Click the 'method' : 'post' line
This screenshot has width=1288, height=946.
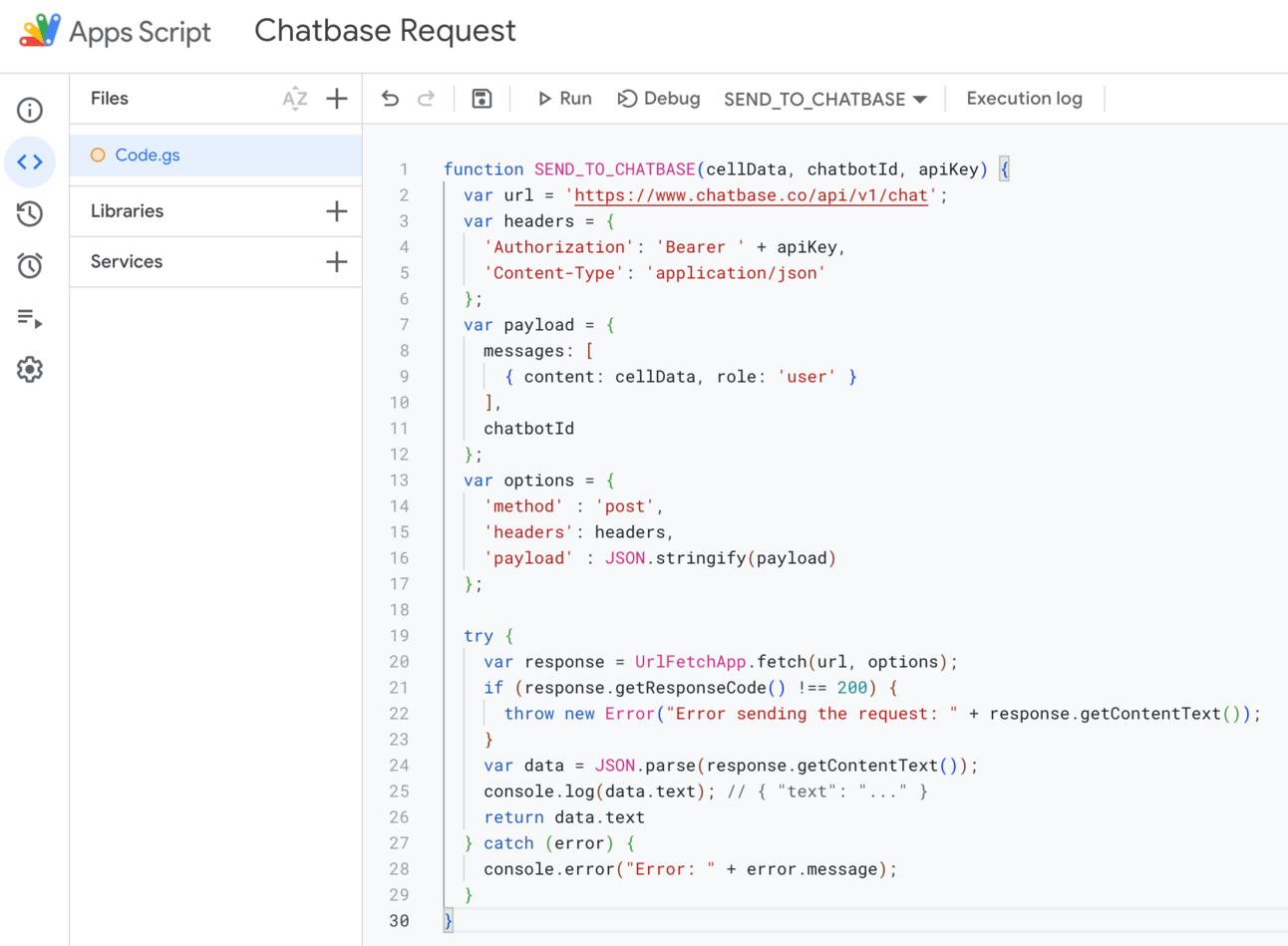(574, 506)
